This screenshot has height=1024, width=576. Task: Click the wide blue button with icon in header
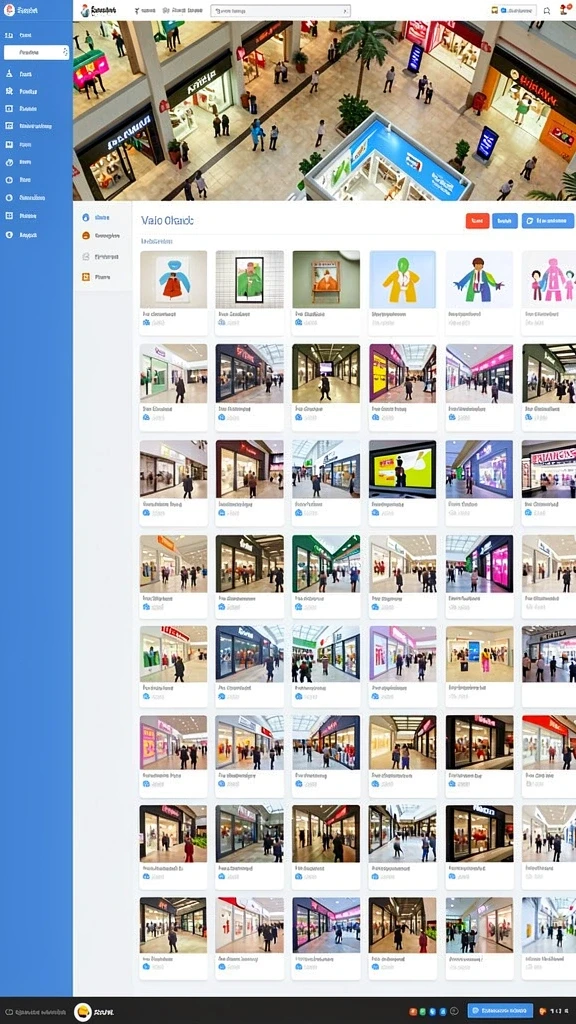pos(548,221)
